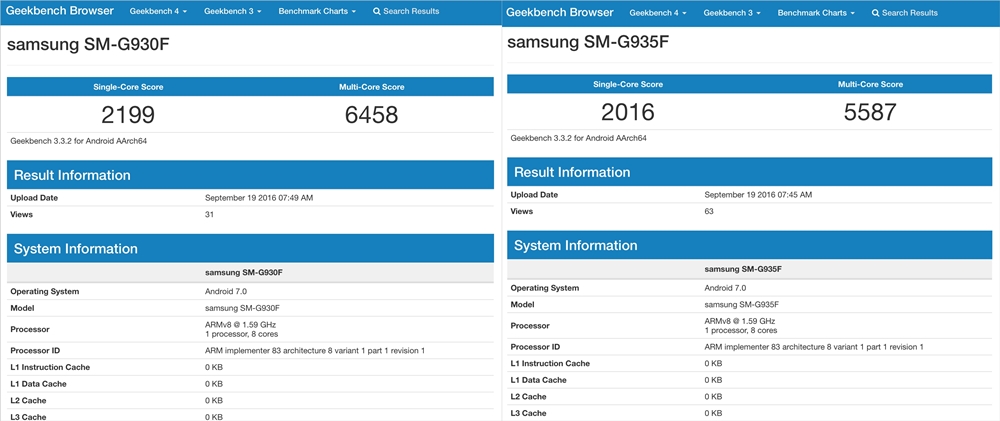Click table column header samsung SM-G935F

pos(744,269)
